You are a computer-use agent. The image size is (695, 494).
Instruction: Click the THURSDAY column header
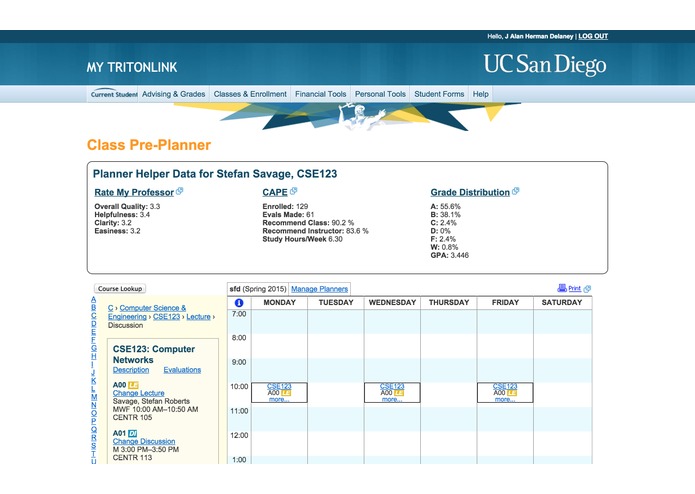pos(449,303)
